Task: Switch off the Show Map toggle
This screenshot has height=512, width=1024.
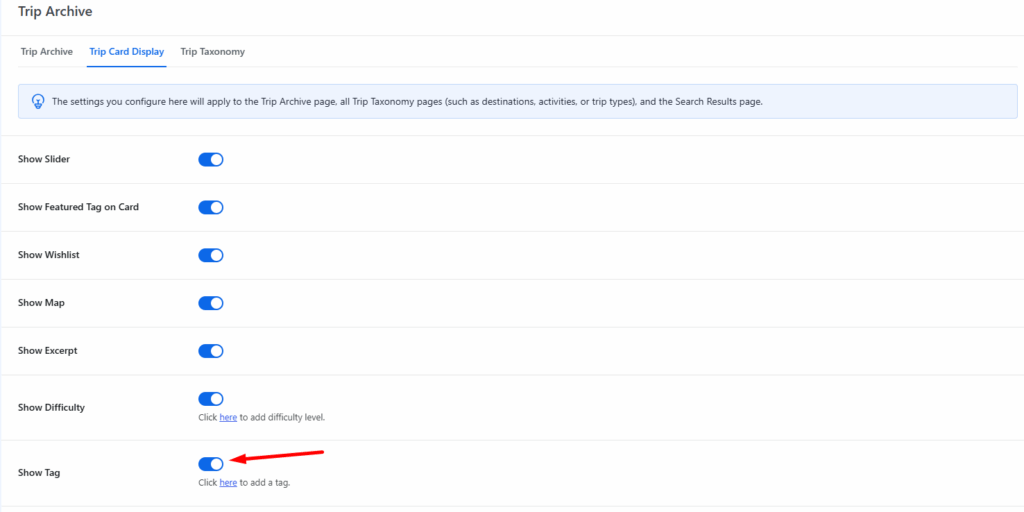Action: click(x=211, y=303)
